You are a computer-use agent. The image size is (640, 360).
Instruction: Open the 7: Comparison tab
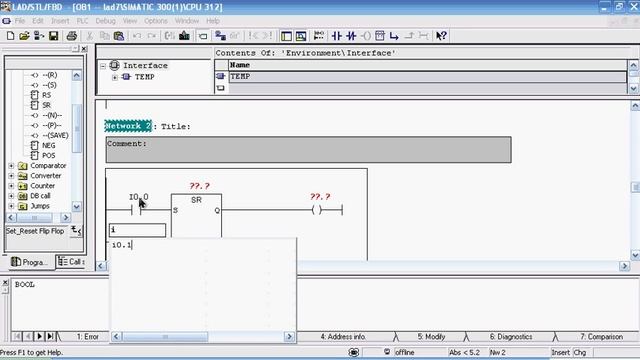tap(602, 337)
